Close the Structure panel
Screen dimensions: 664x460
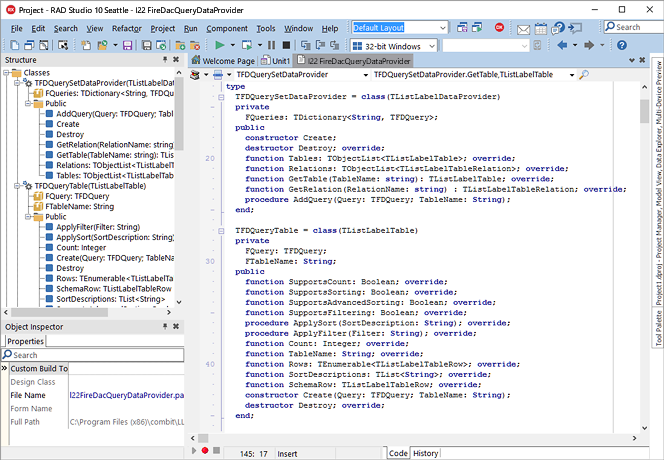[x=176, y=60]
